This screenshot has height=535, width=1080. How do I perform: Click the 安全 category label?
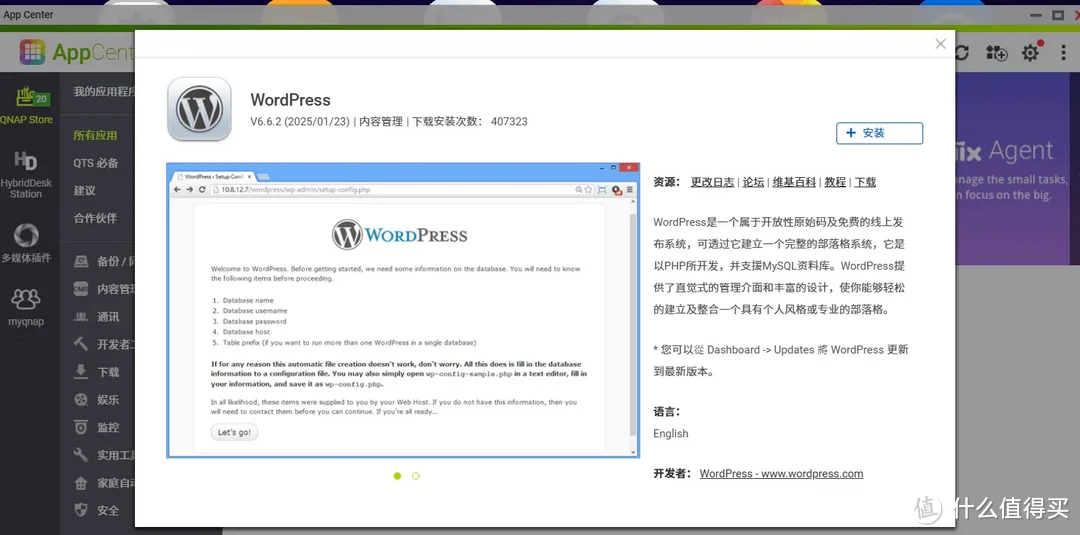coord(108,510)
